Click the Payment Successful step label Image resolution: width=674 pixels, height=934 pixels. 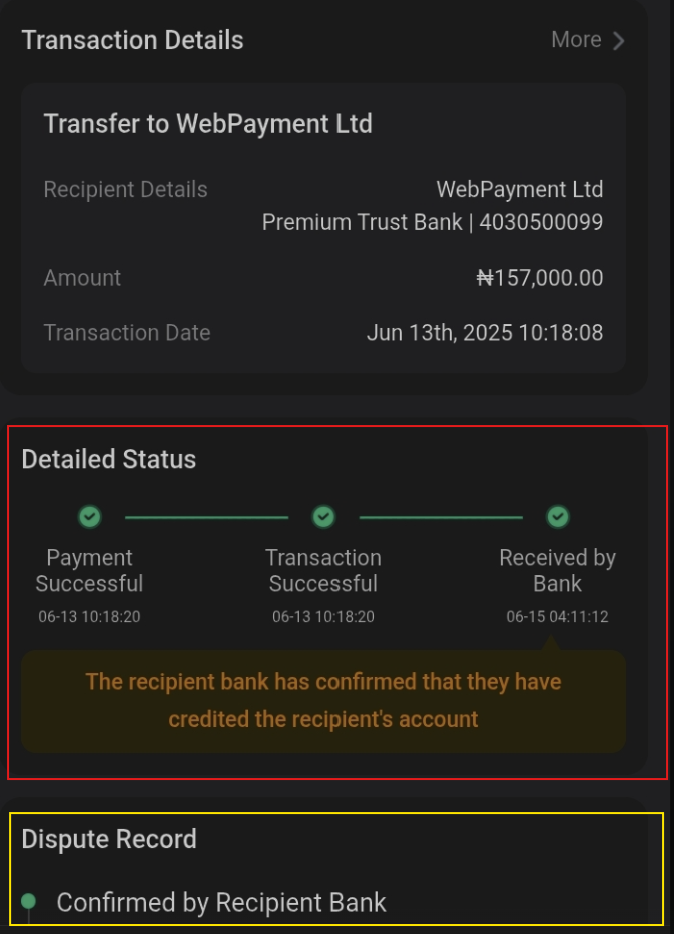point(90,571)
